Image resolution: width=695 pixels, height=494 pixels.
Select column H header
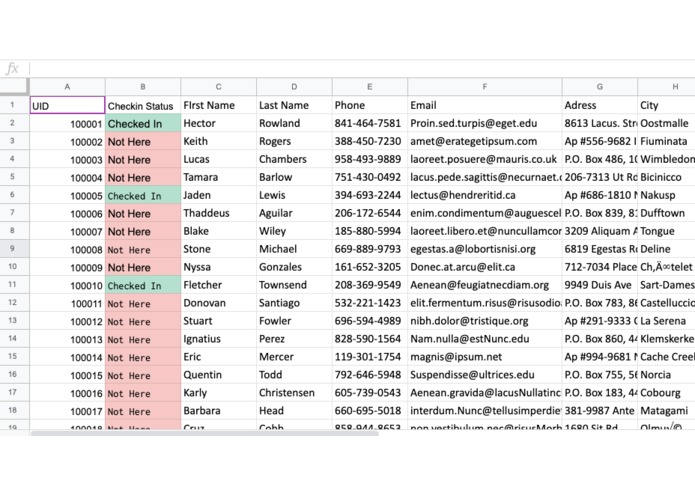pyautogui.click(x=667, y=87)
